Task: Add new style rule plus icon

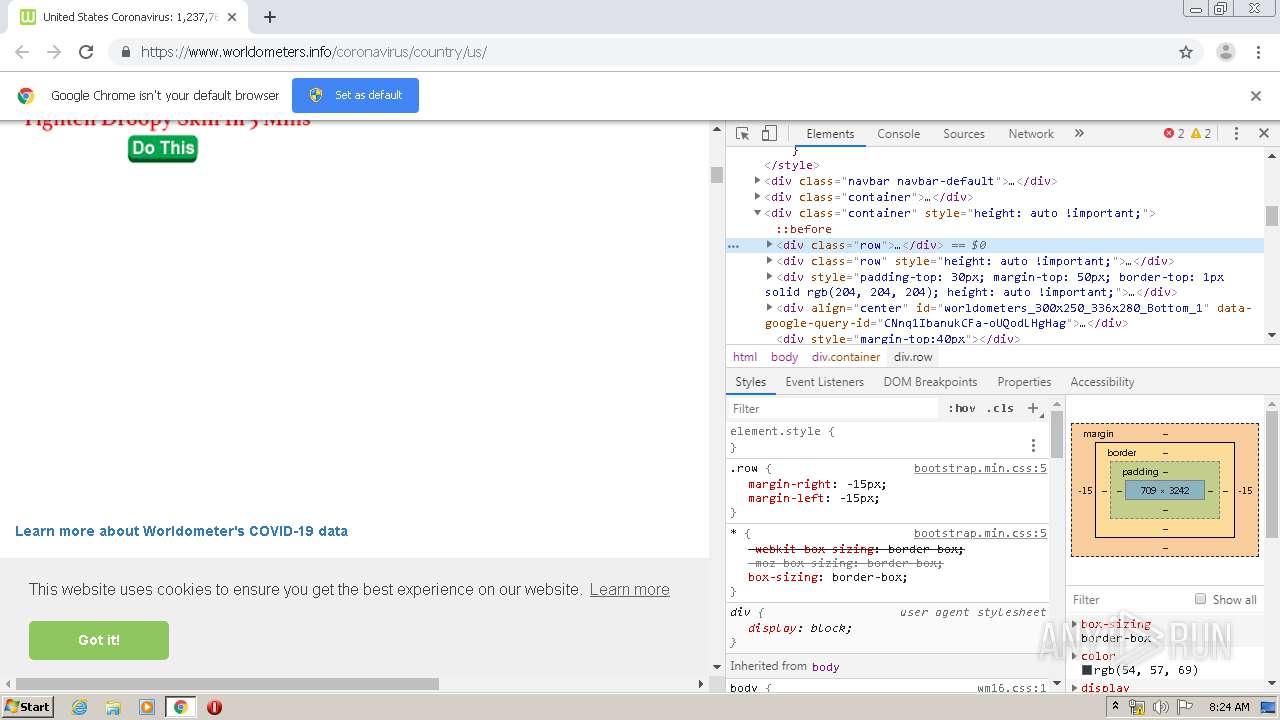Action: 1034,408
